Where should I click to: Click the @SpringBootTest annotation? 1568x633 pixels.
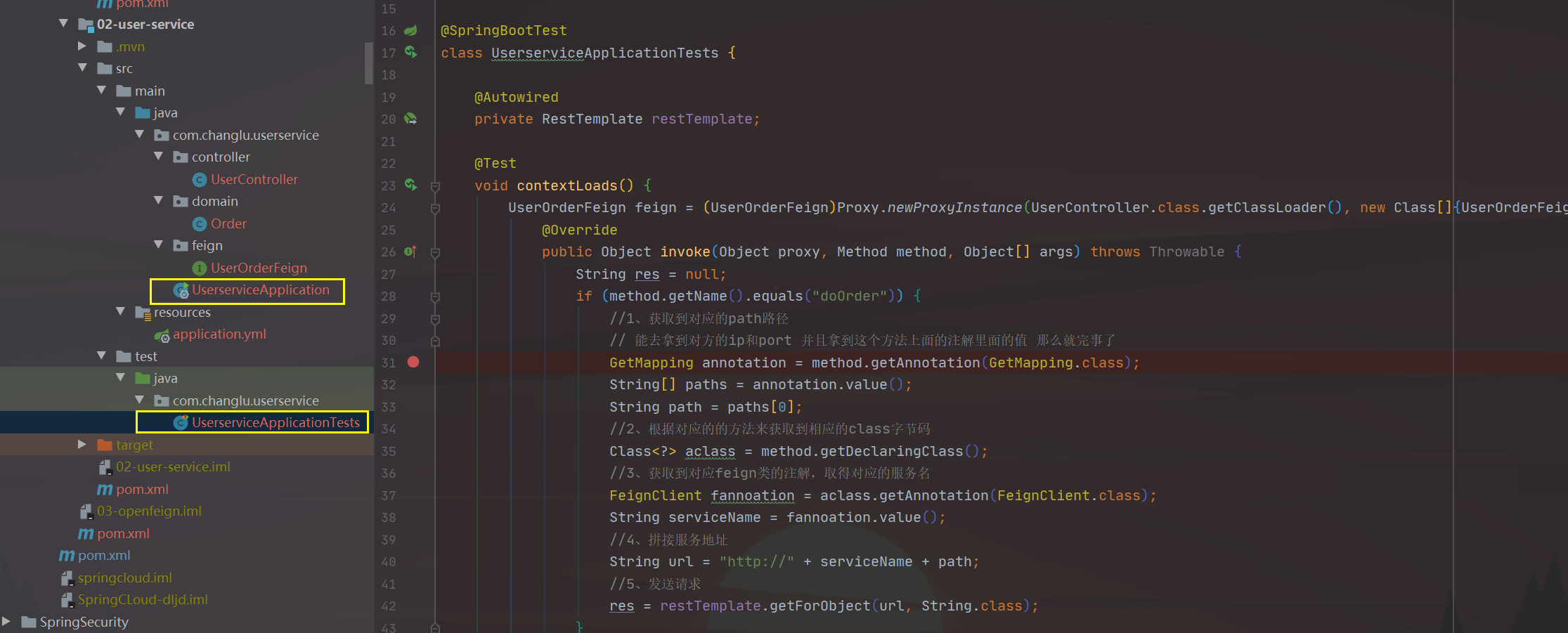(504, 31)
